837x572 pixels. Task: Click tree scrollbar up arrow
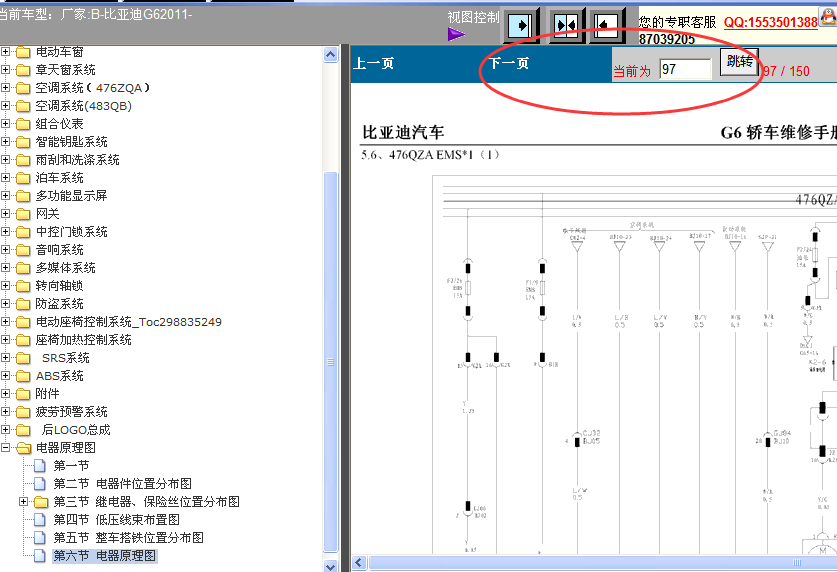click(330, 55)
